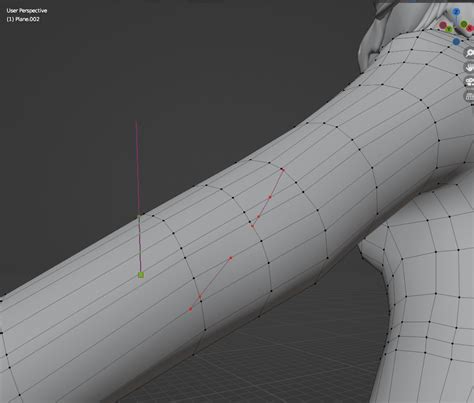The image size is (474, 403).
Task: Select the lowest red vertex on the arm
Action: click(x=190, y=309)
